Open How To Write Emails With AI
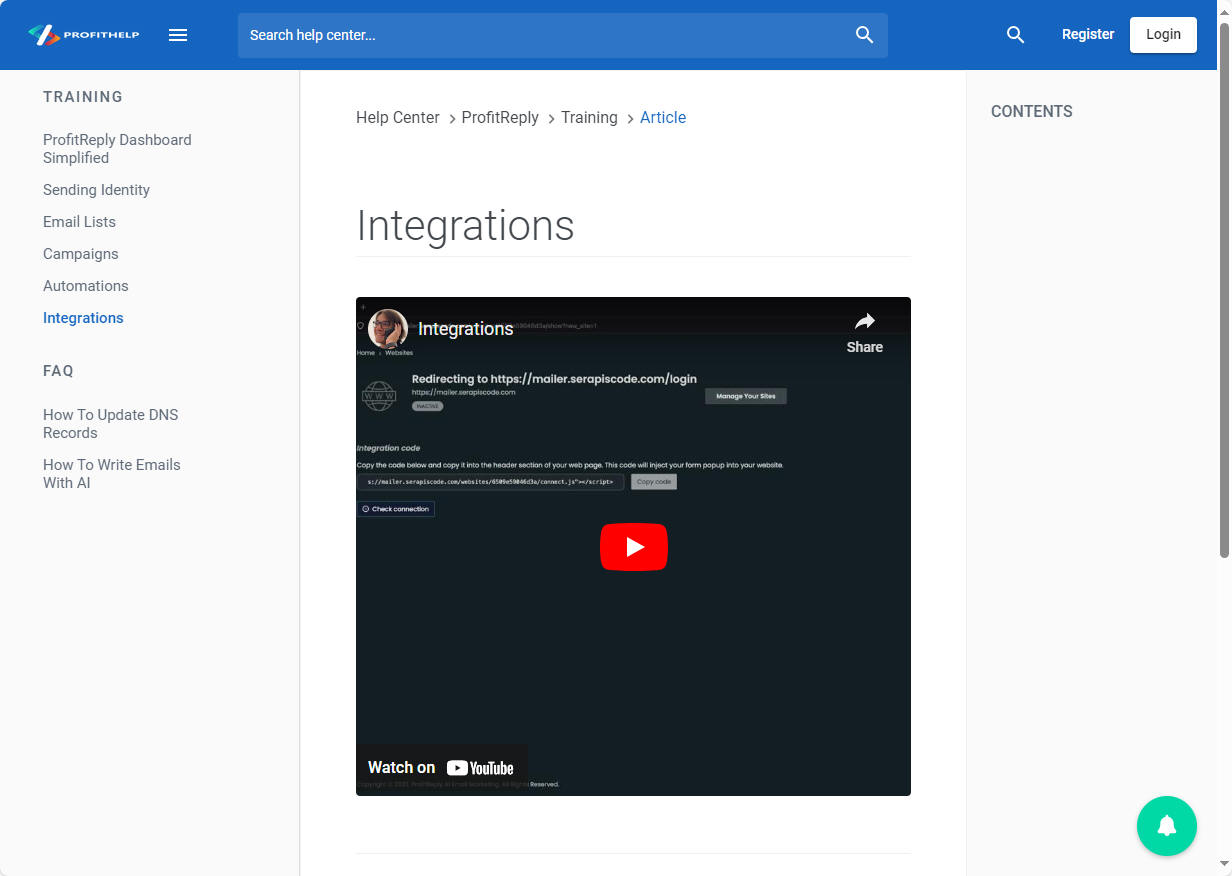 (x=112, y=474)
